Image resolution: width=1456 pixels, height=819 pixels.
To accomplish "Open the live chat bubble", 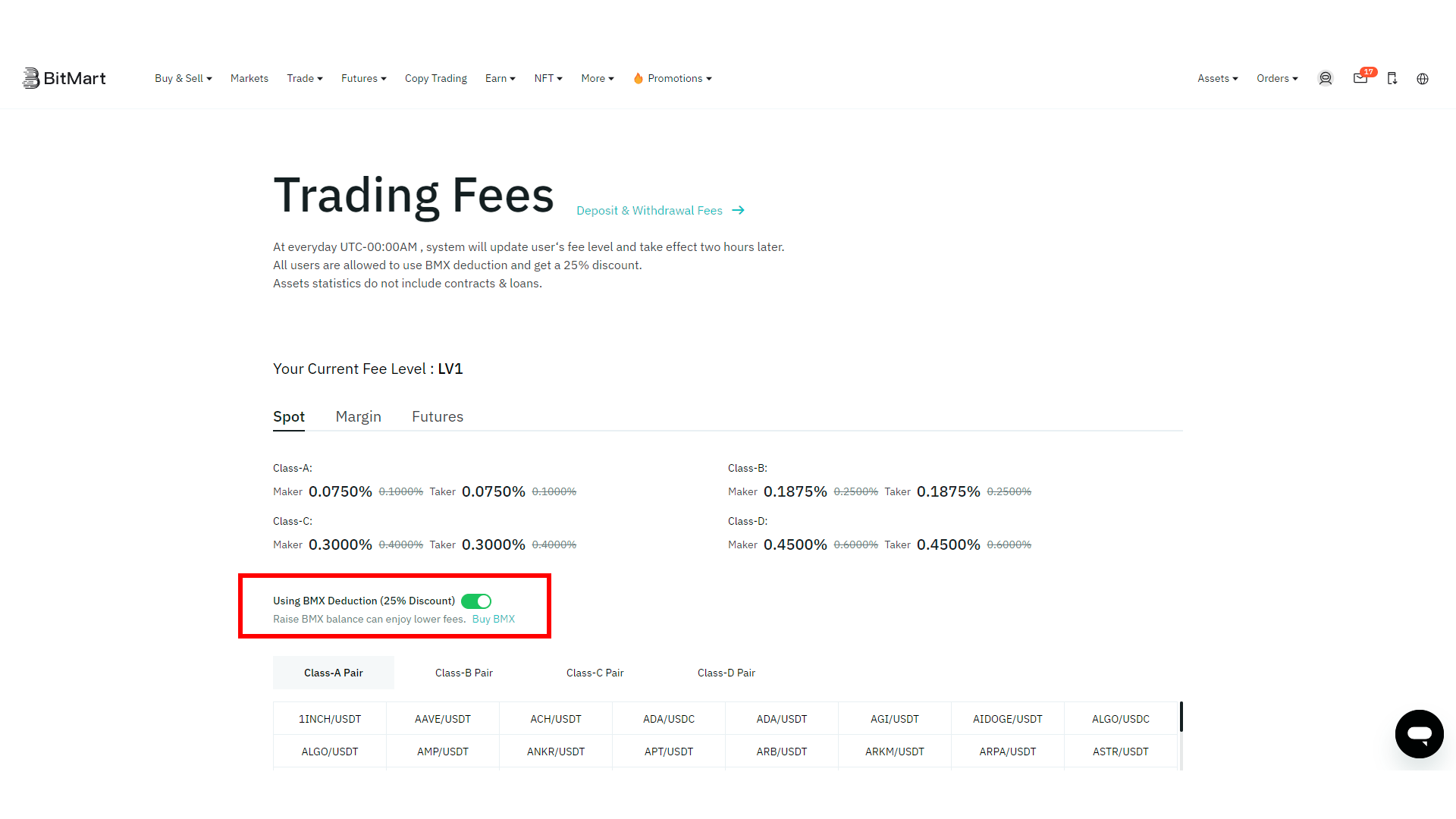I will coord(1420,734).
